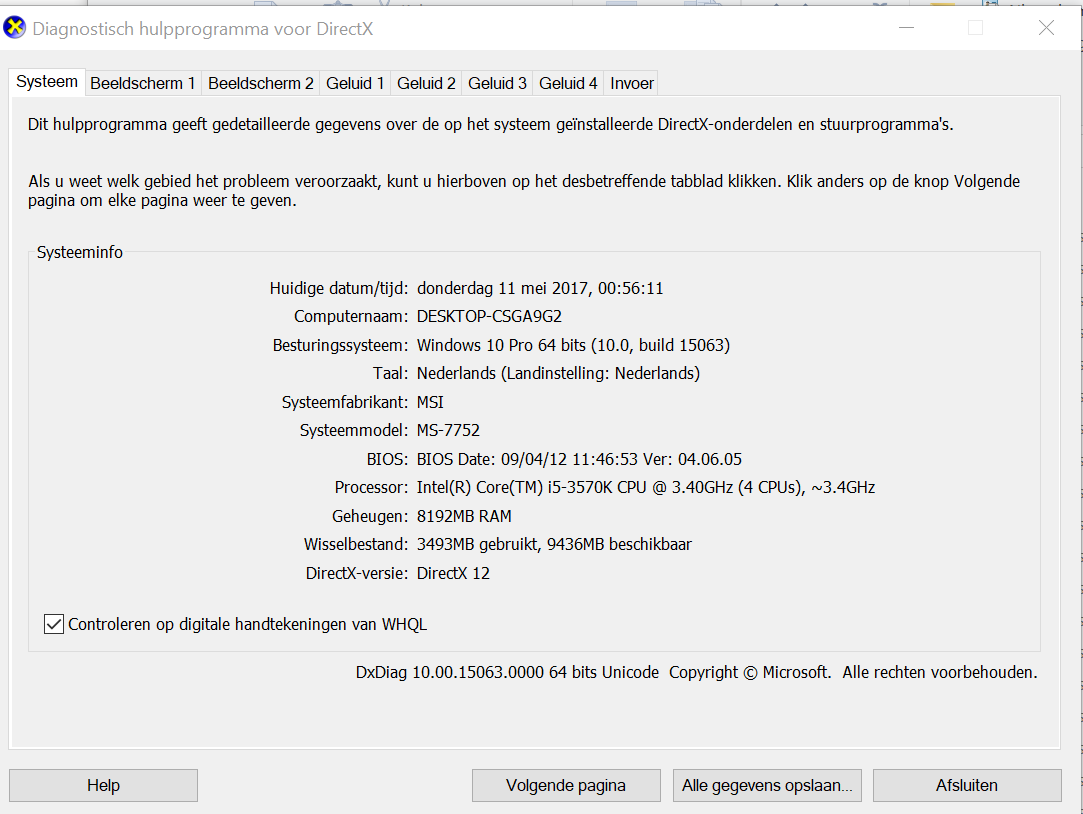Viewport: 1083px width, 814px height.
Task: Click the system model value MS-7752
Action: pos(448,431)
